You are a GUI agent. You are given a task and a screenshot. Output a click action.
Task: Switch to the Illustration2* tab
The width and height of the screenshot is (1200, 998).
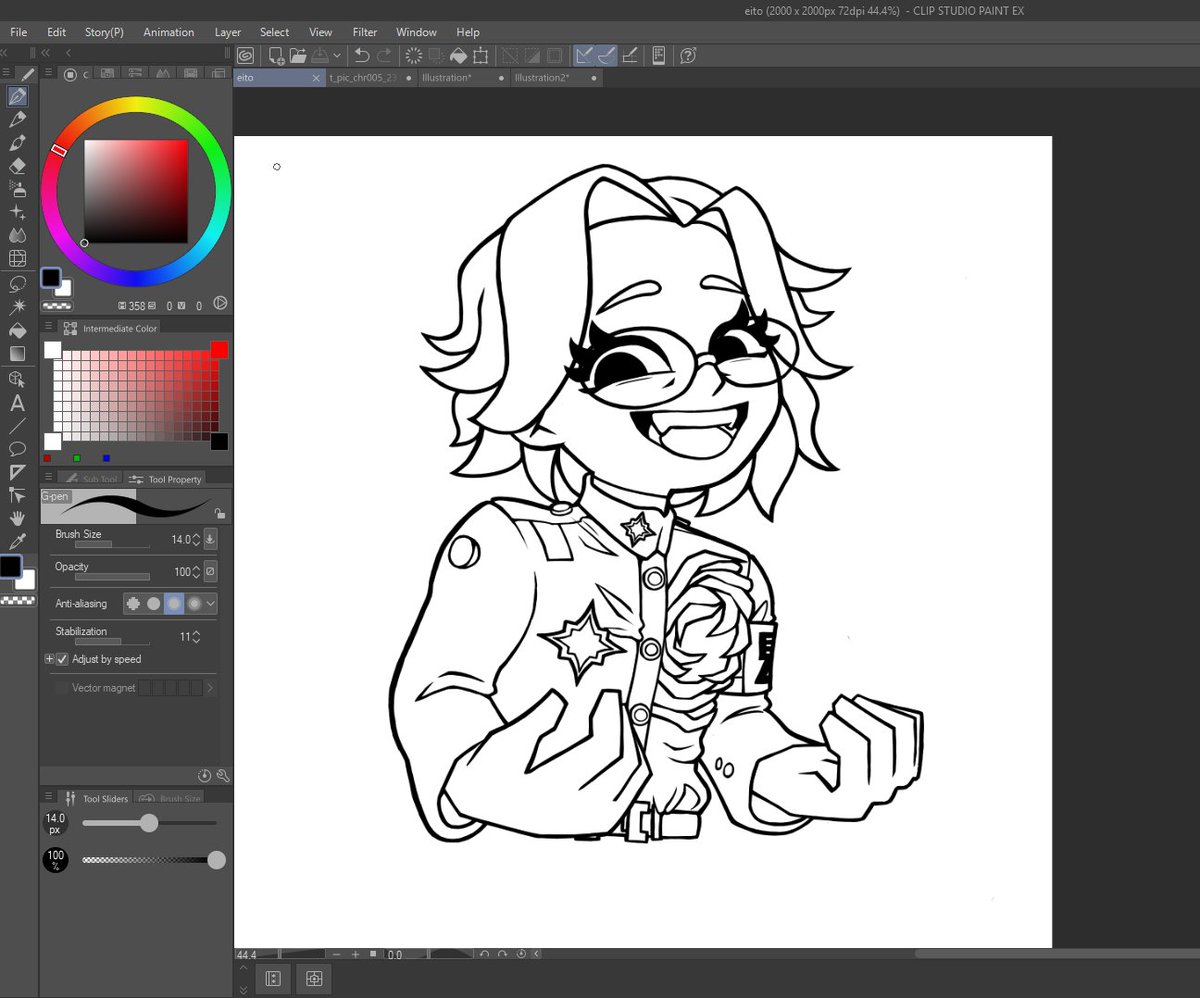[555, 77]
